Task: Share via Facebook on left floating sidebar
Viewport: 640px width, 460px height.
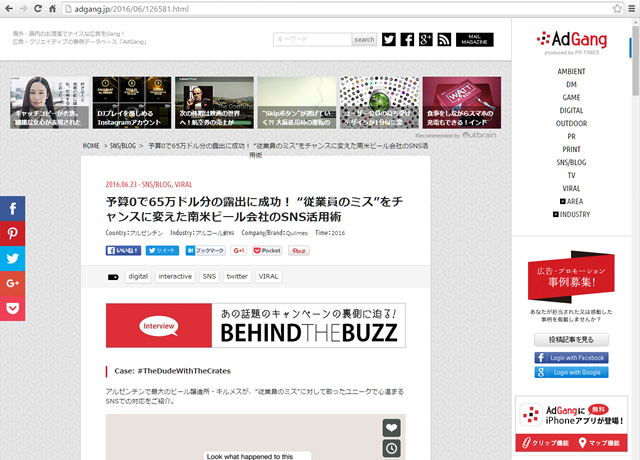Action: [13, 209]
